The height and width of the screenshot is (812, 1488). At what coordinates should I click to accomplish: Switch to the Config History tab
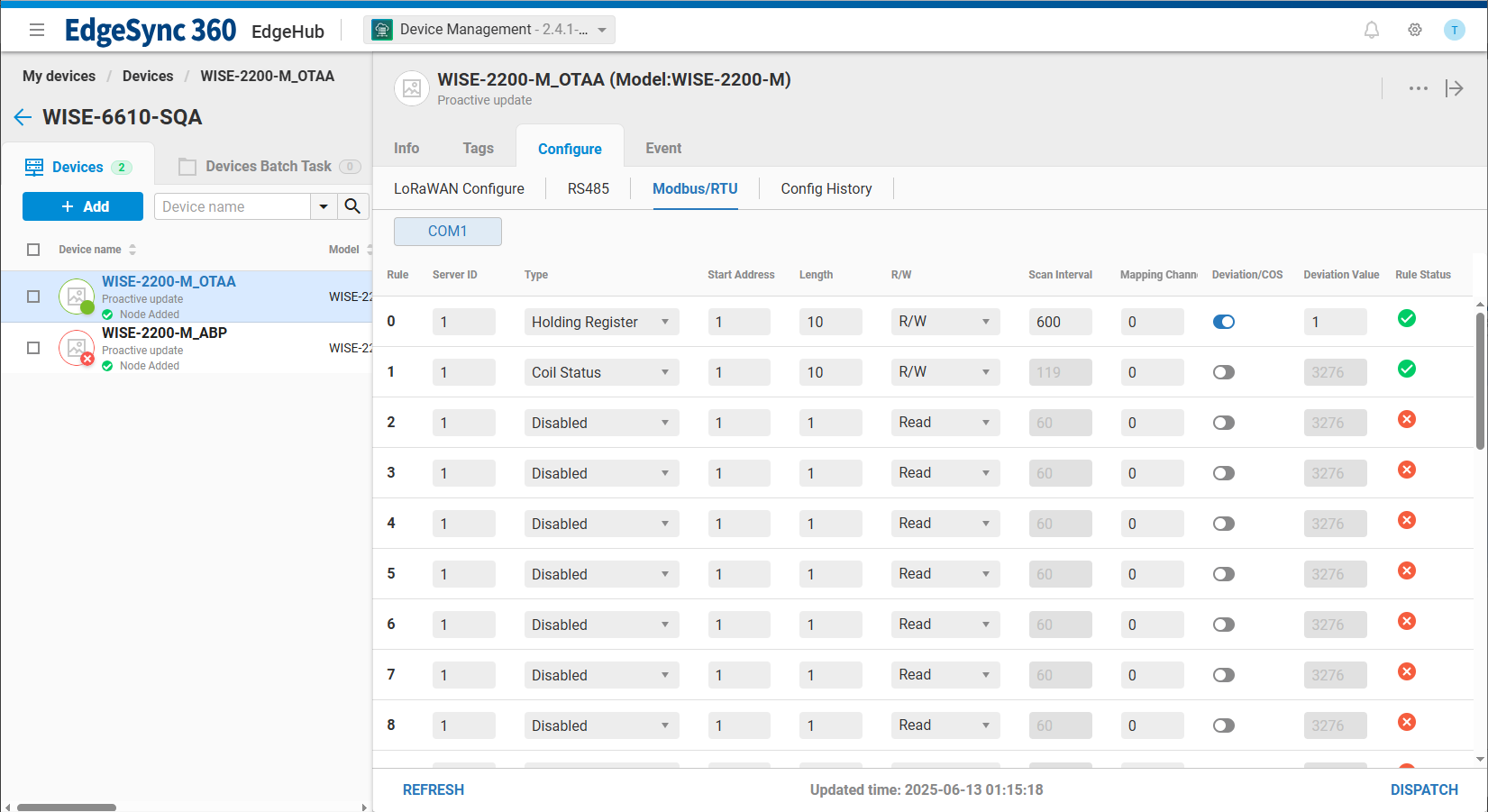coord(826,188)
